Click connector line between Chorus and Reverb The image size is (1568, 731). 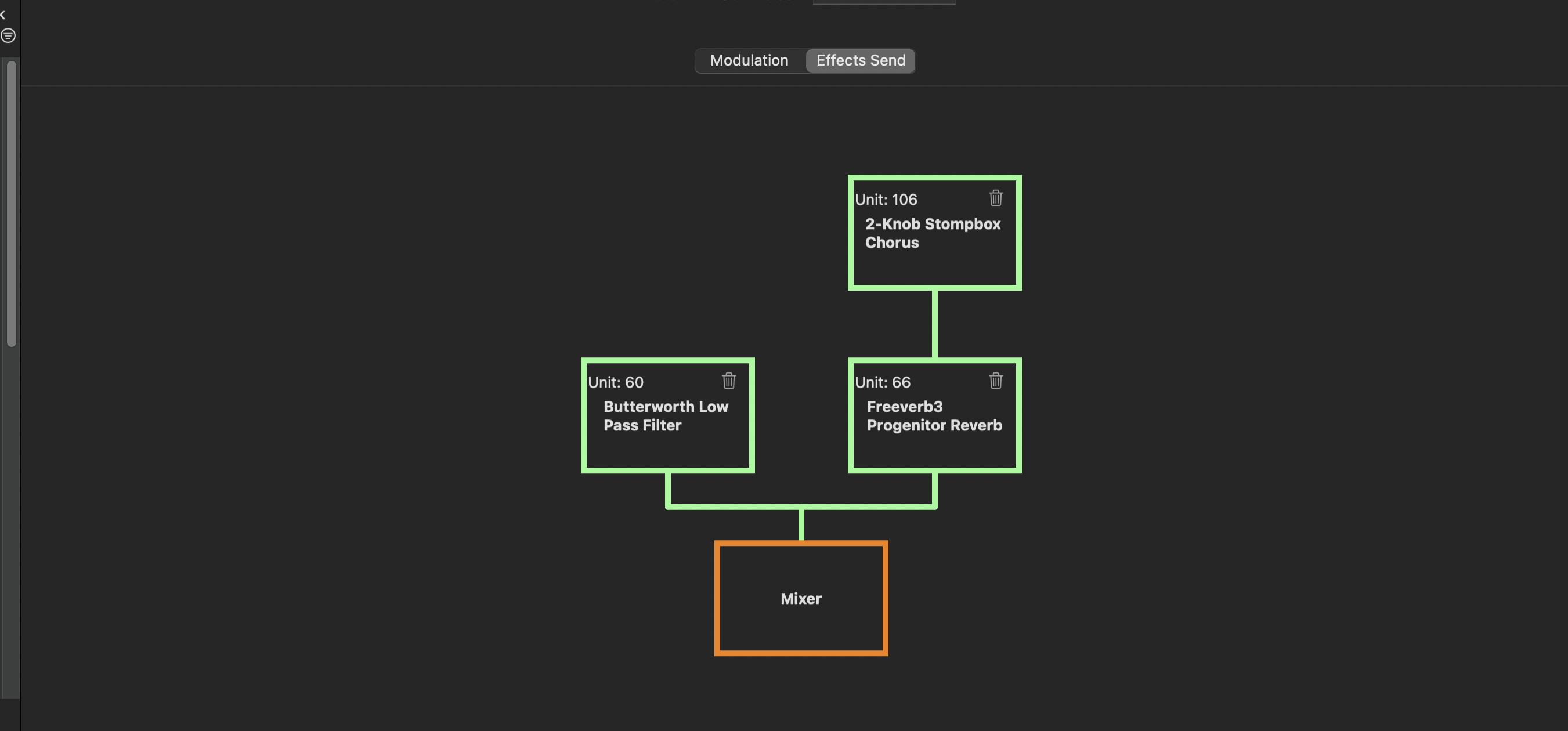point(935,324)
